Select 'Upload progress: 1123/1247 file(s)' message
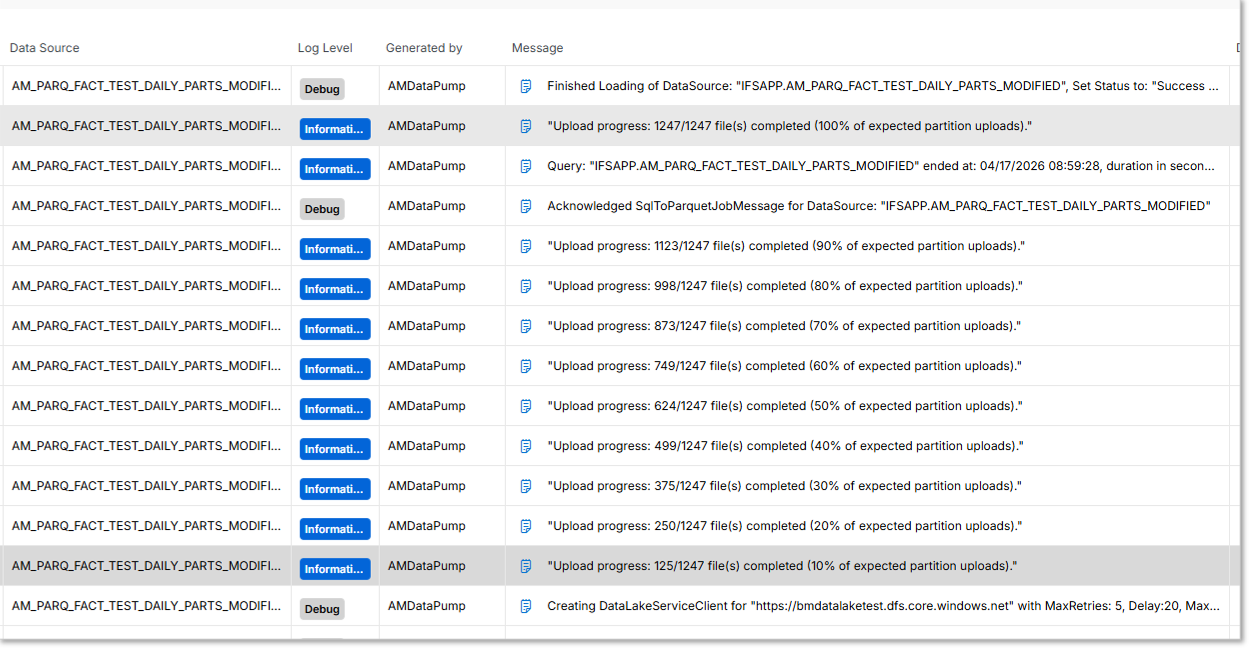The width and height of the screenshot is (1249, 648). coord(786,246)
